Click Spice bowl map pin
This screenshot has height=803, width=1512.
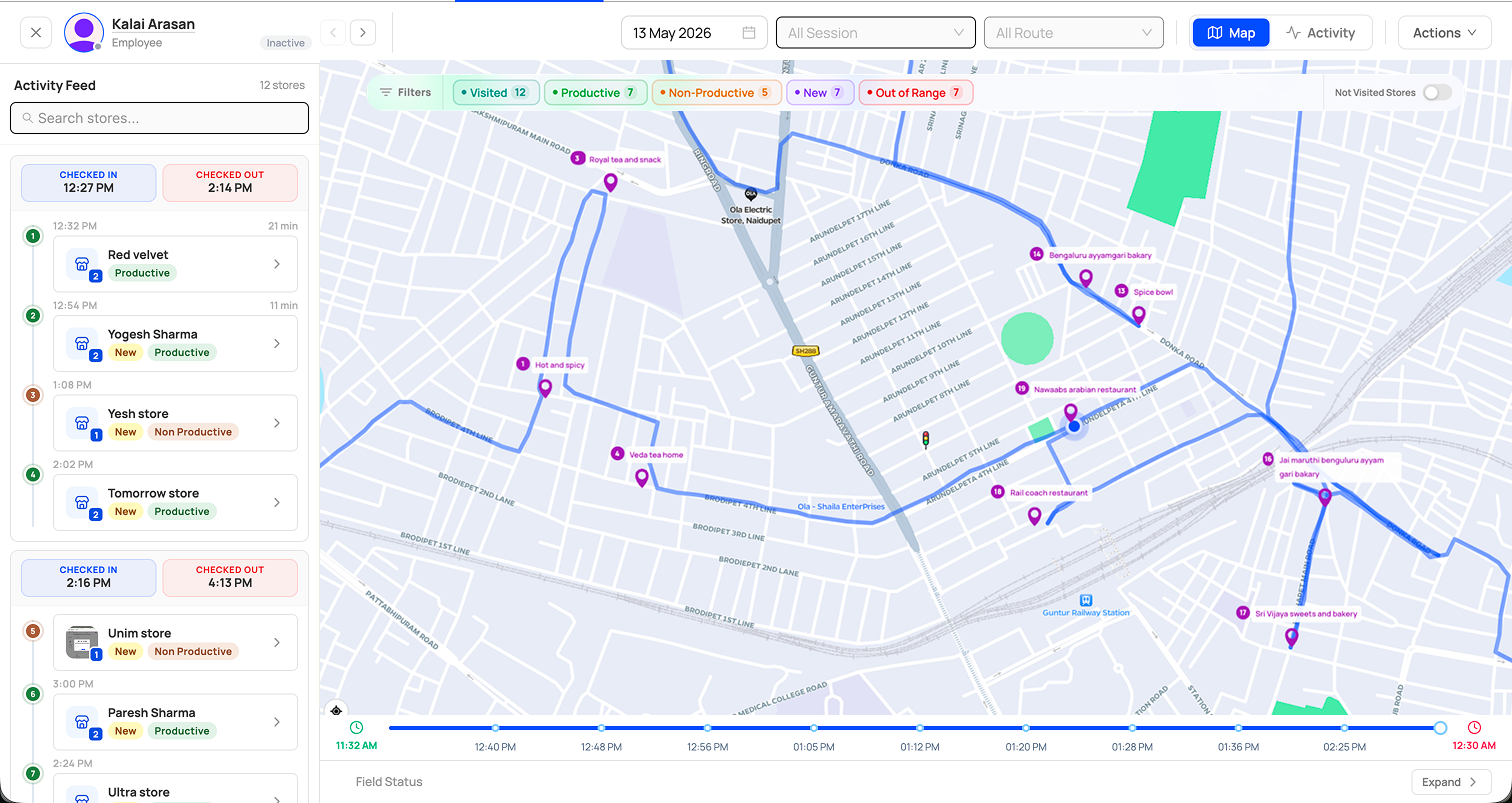(1138, 315)
